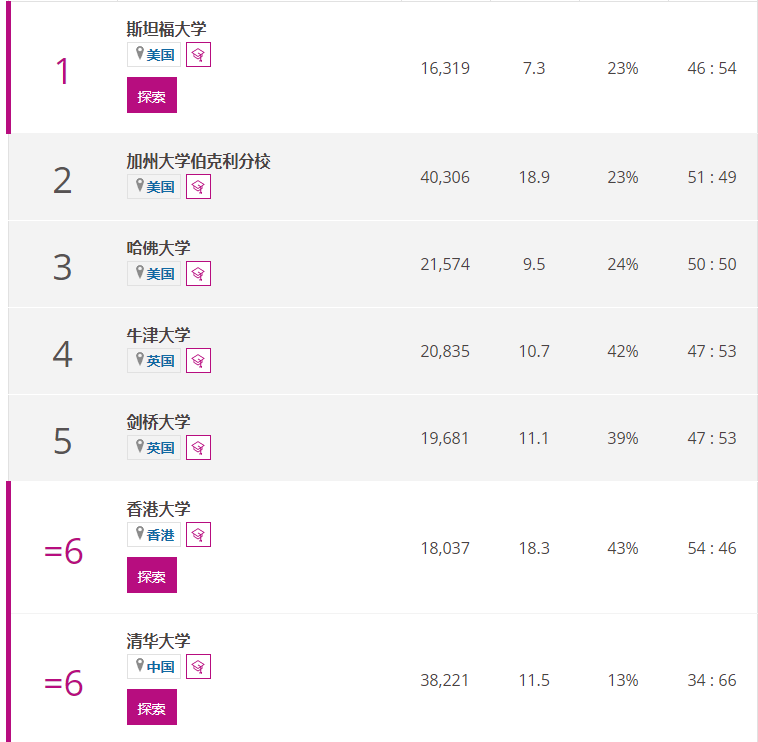Open the 香港大学 name link

[x=159, y=509]
